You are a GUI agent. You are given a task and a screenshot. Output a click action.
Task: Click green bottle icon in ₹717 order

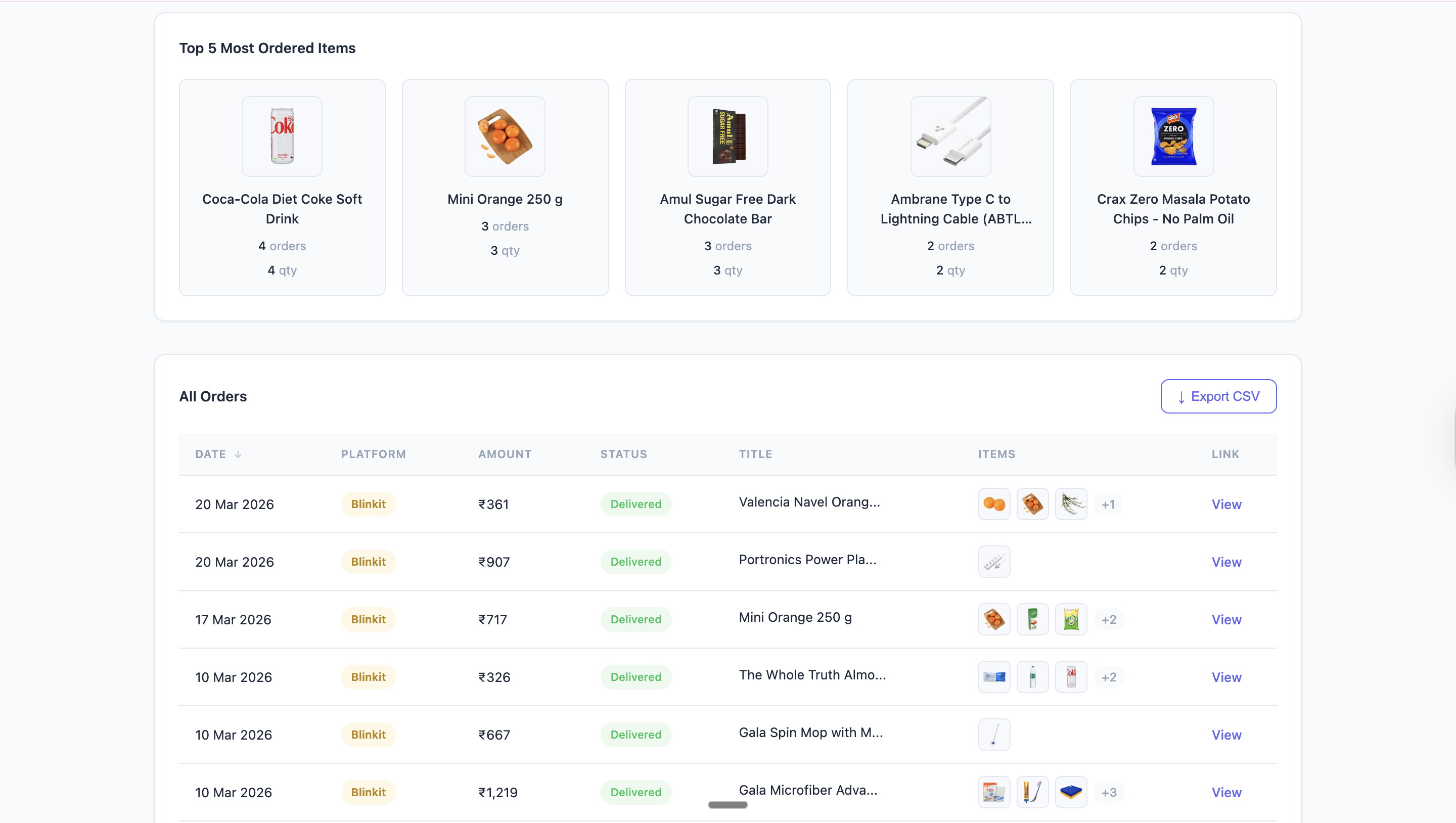point(1032,619)
